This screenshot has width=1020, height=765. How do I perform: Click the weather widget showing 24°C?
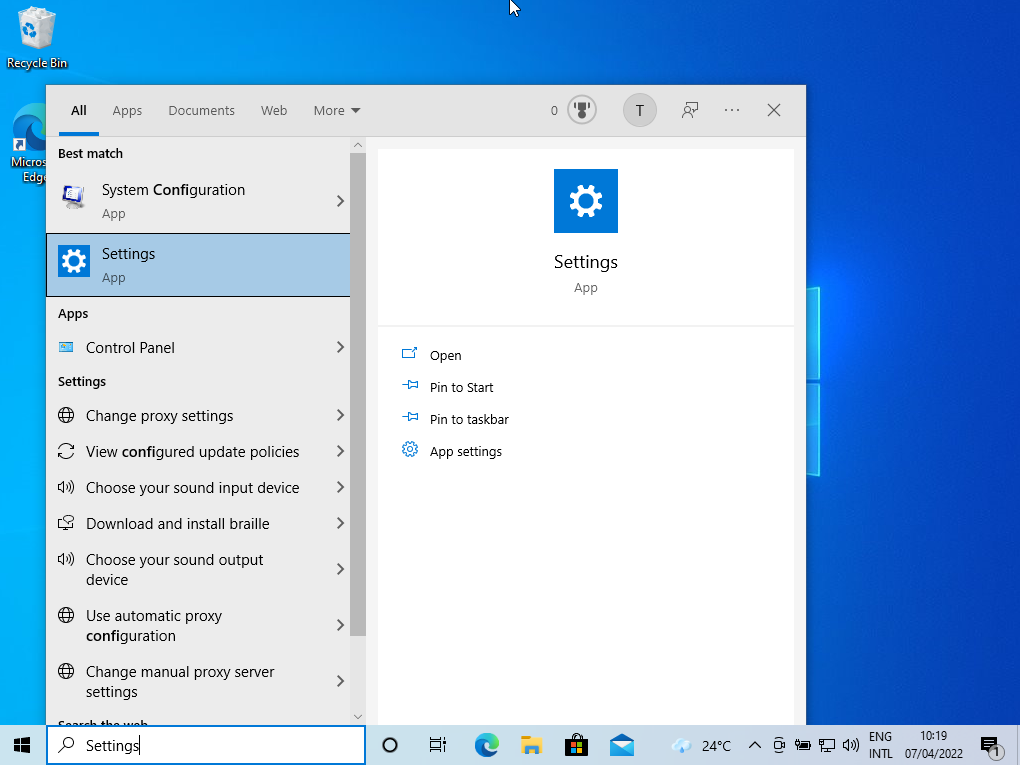click(701, 745)
